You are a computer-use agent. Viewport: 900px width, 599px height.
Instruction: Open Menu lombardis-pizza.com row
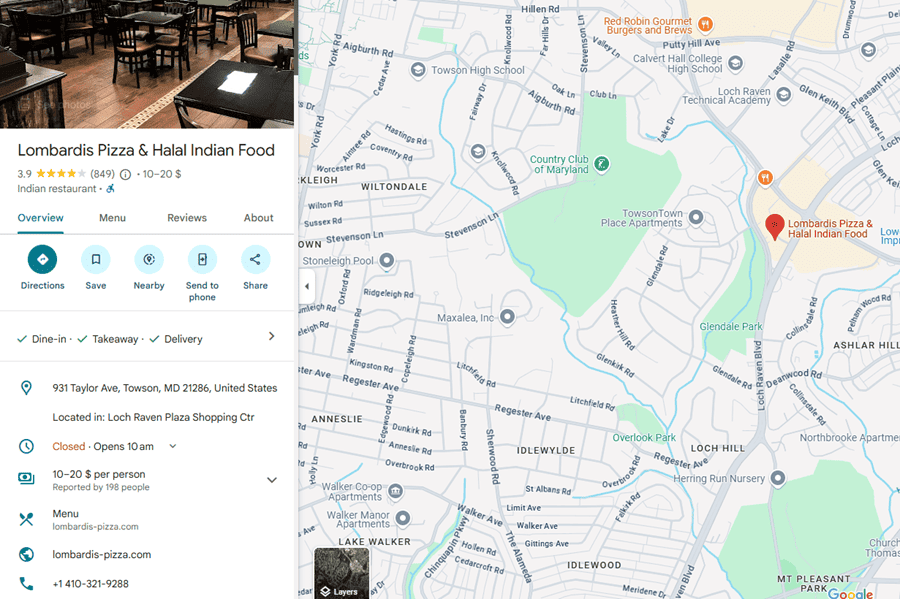[x=147, y=519]
